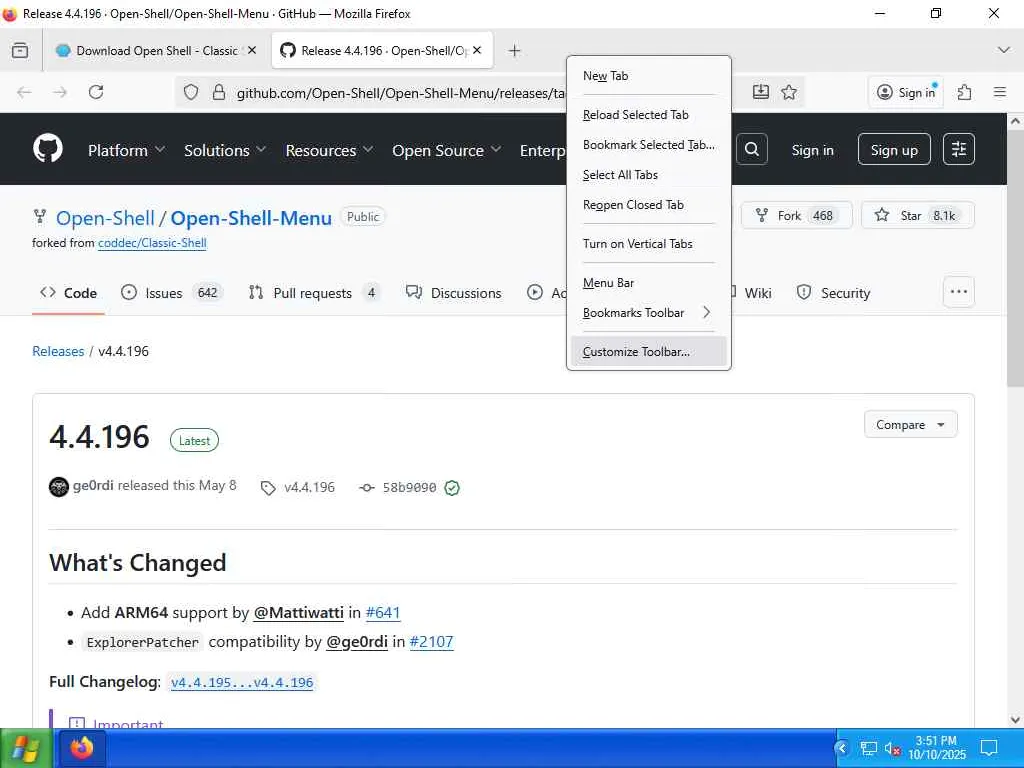Click the network tray icon
Screen dimensions: 1024x768
pos(868,748)
